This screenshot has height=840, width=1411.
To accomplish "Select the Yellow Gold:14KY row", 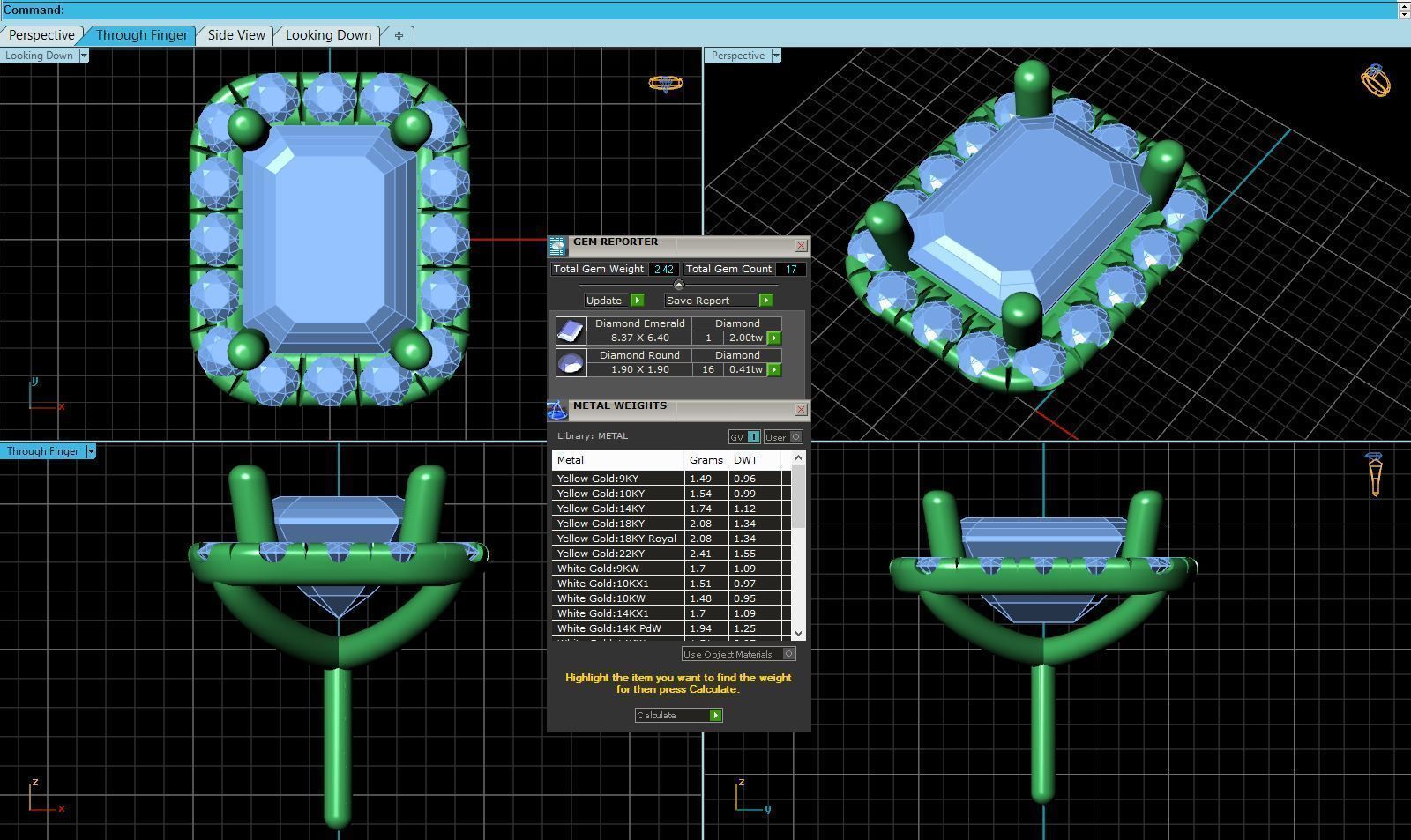I will click(671, 509).
